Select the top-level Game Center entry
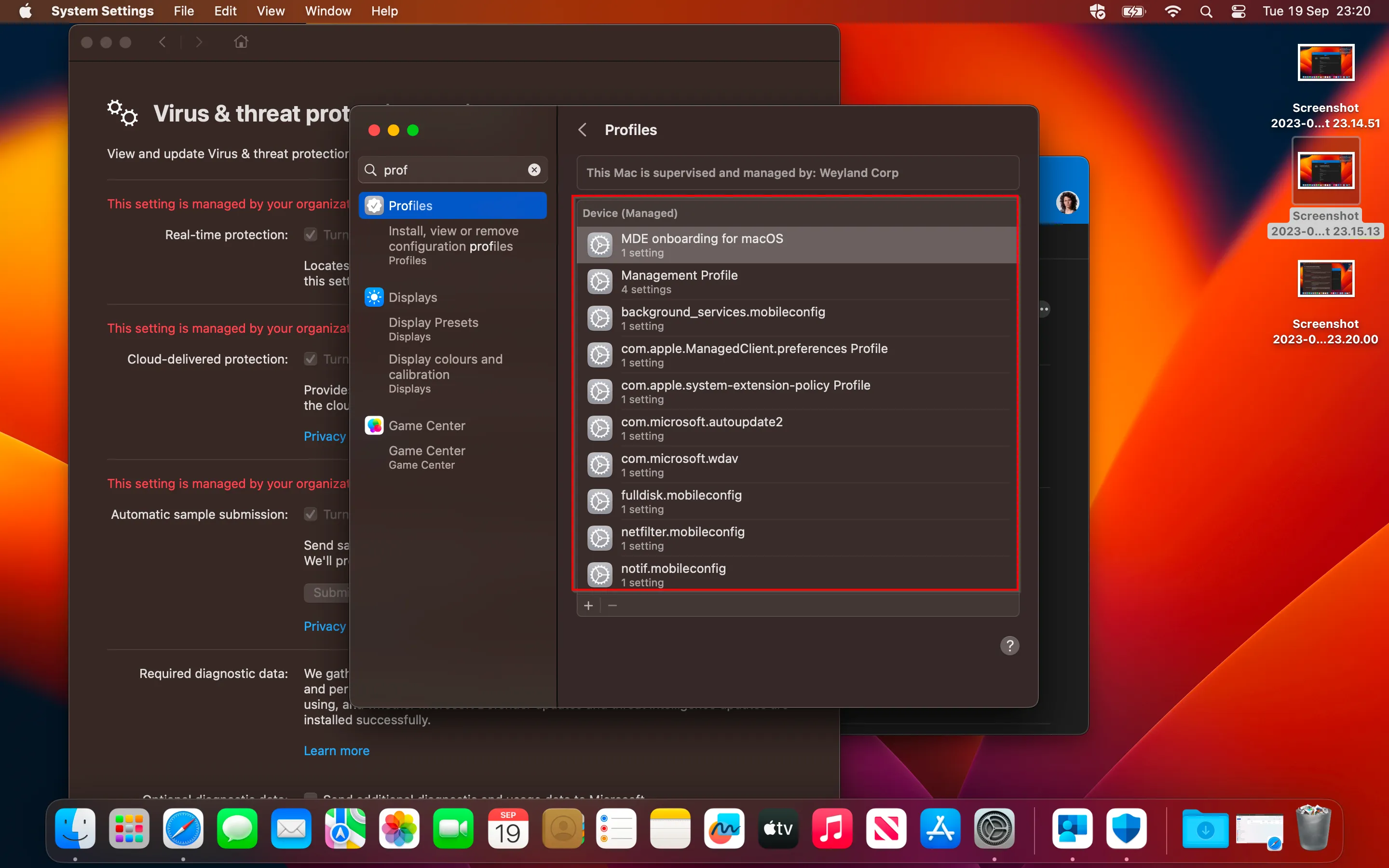1389x868 pixels. pos(453,426)
